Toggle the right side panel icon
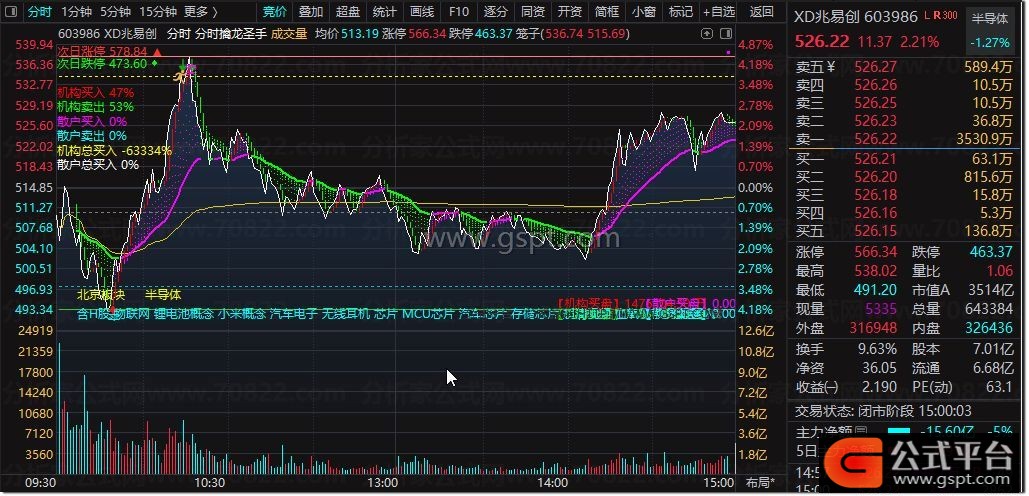The width and height of the screenshot is (1029, 496). pos(725,33)
